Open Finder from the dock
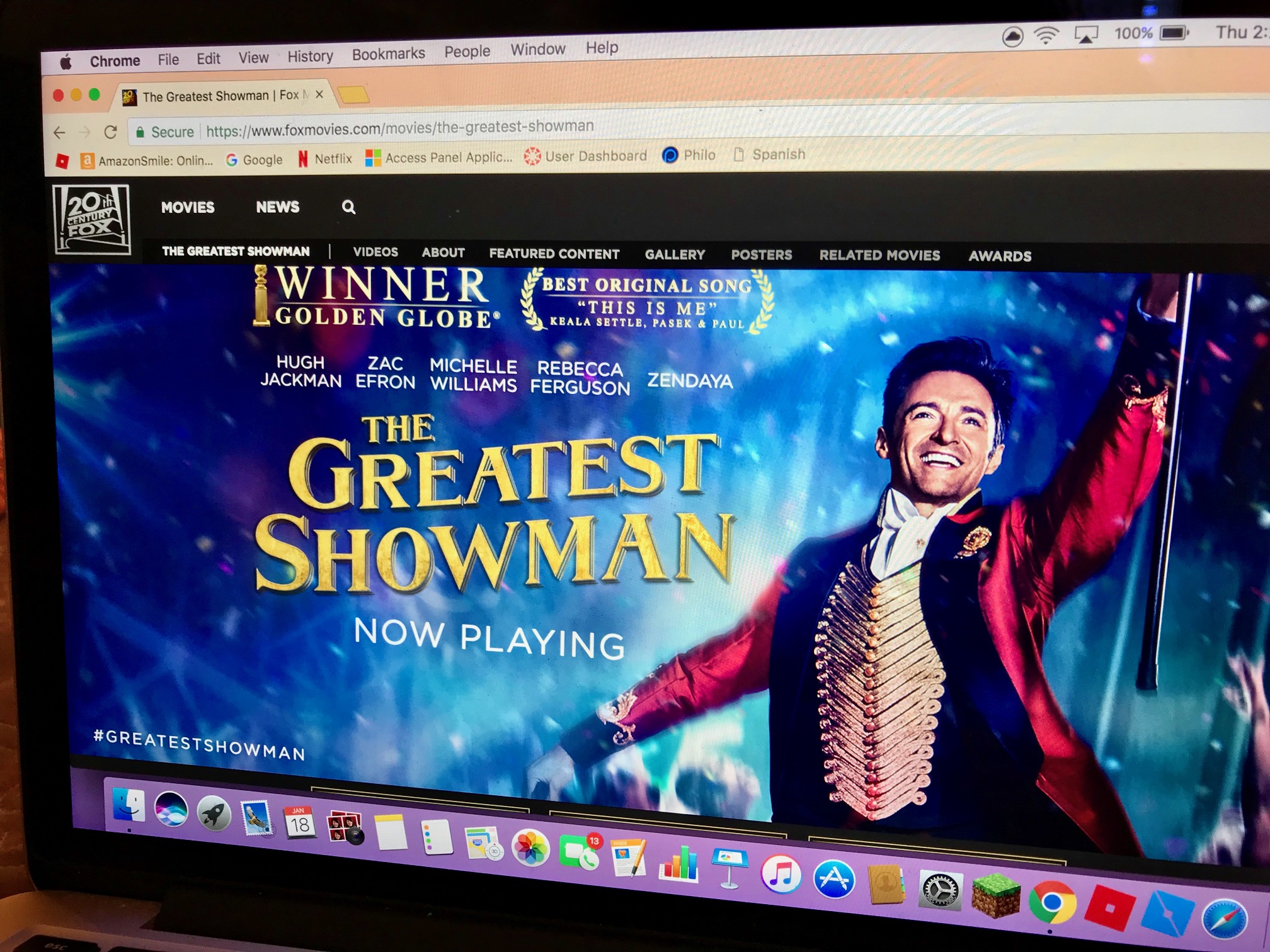1270x952 pixels. tap(129, 805)
